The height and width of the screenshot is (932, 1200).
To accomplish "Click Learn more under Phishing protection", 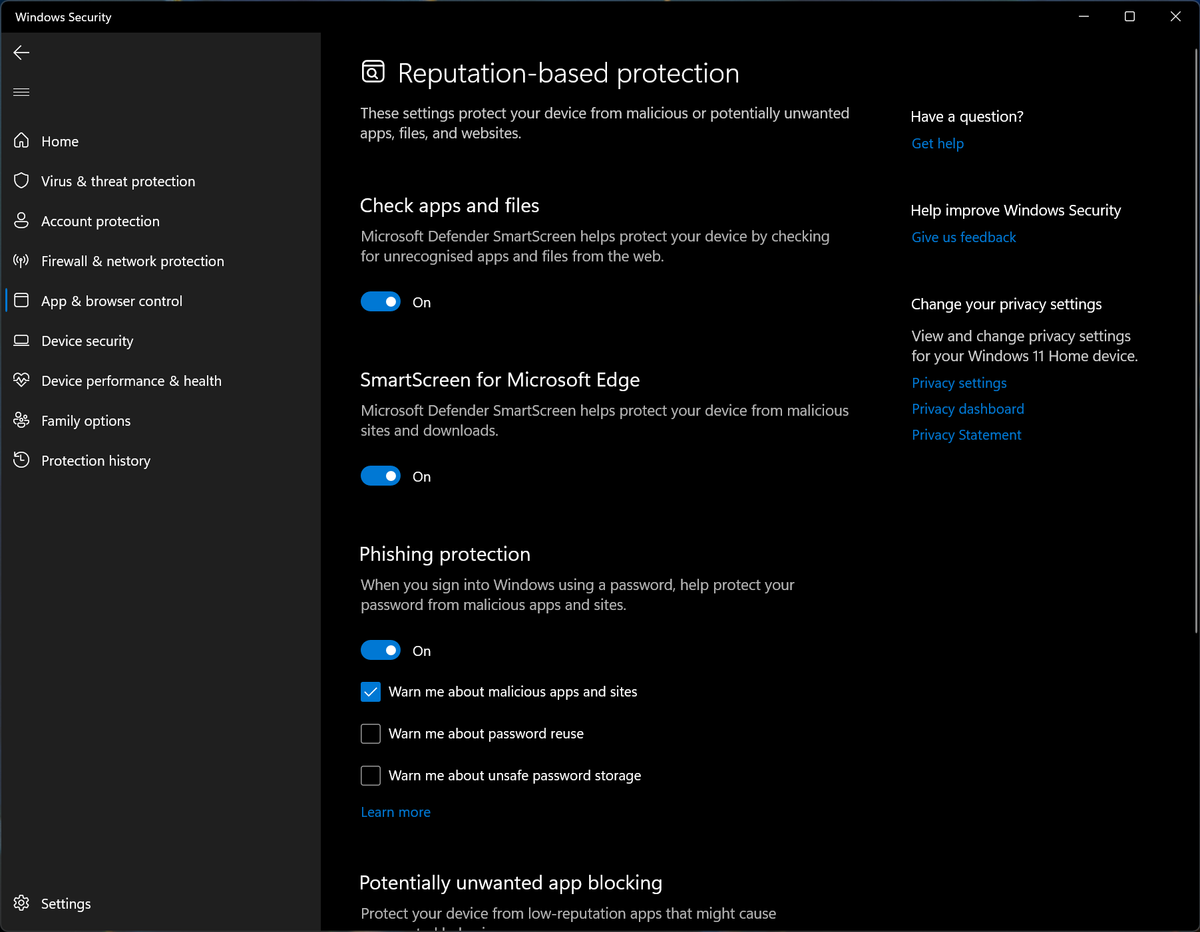I will [x=395, y=812].
